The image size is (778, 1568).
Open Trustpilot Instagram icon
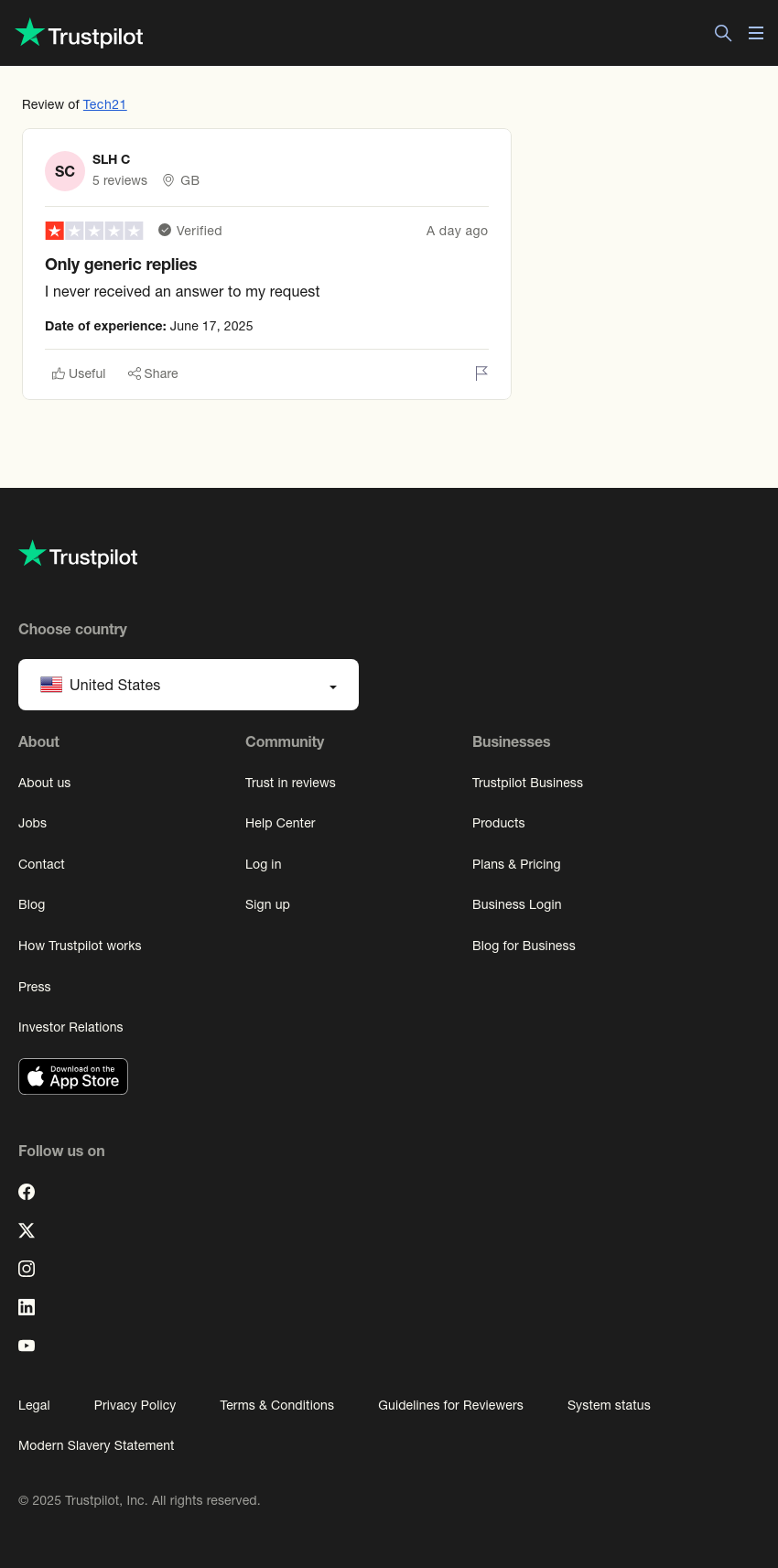click(x=27, y=1269)
